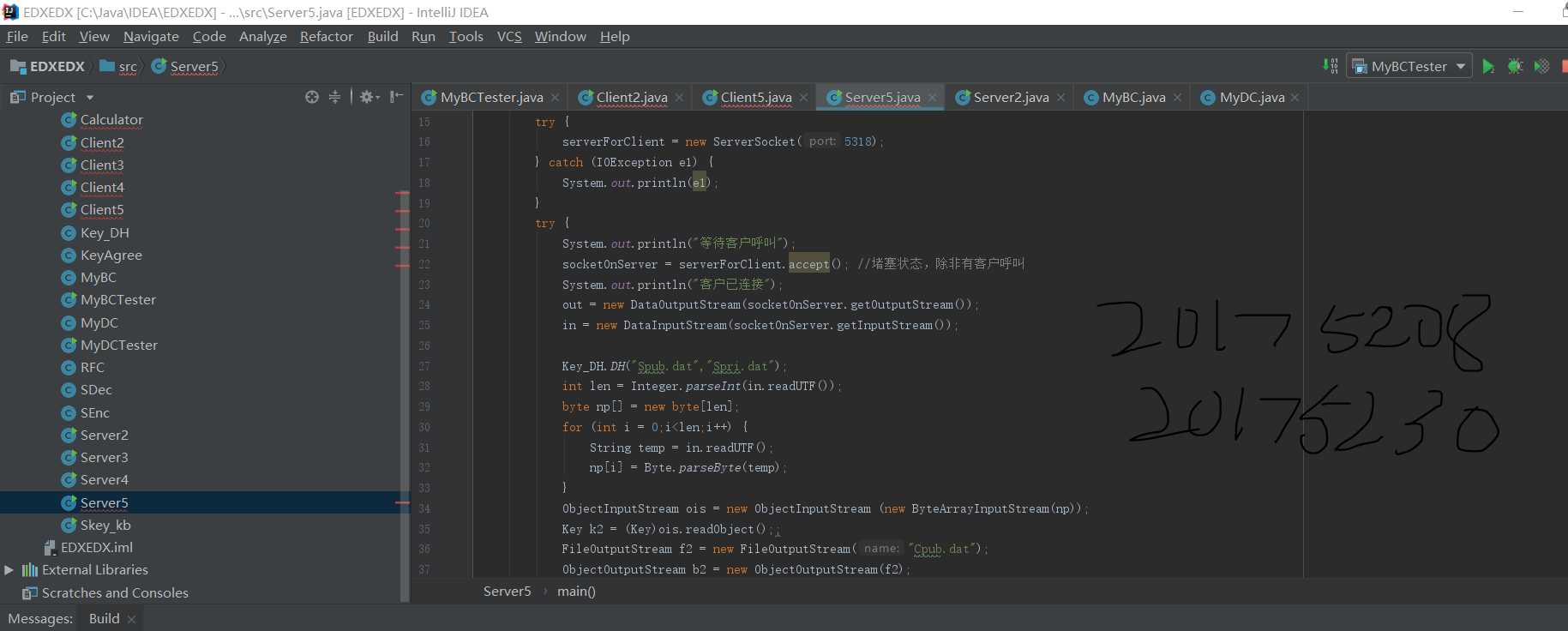Switch to the Client5.java tab

click(755, 98)
